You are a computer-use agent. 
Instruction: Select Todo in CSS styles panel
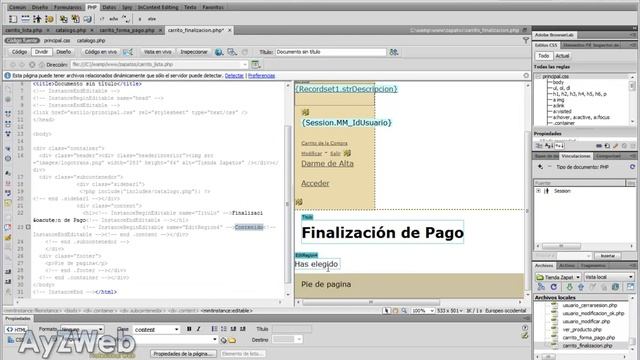click(x=544, y=56)
